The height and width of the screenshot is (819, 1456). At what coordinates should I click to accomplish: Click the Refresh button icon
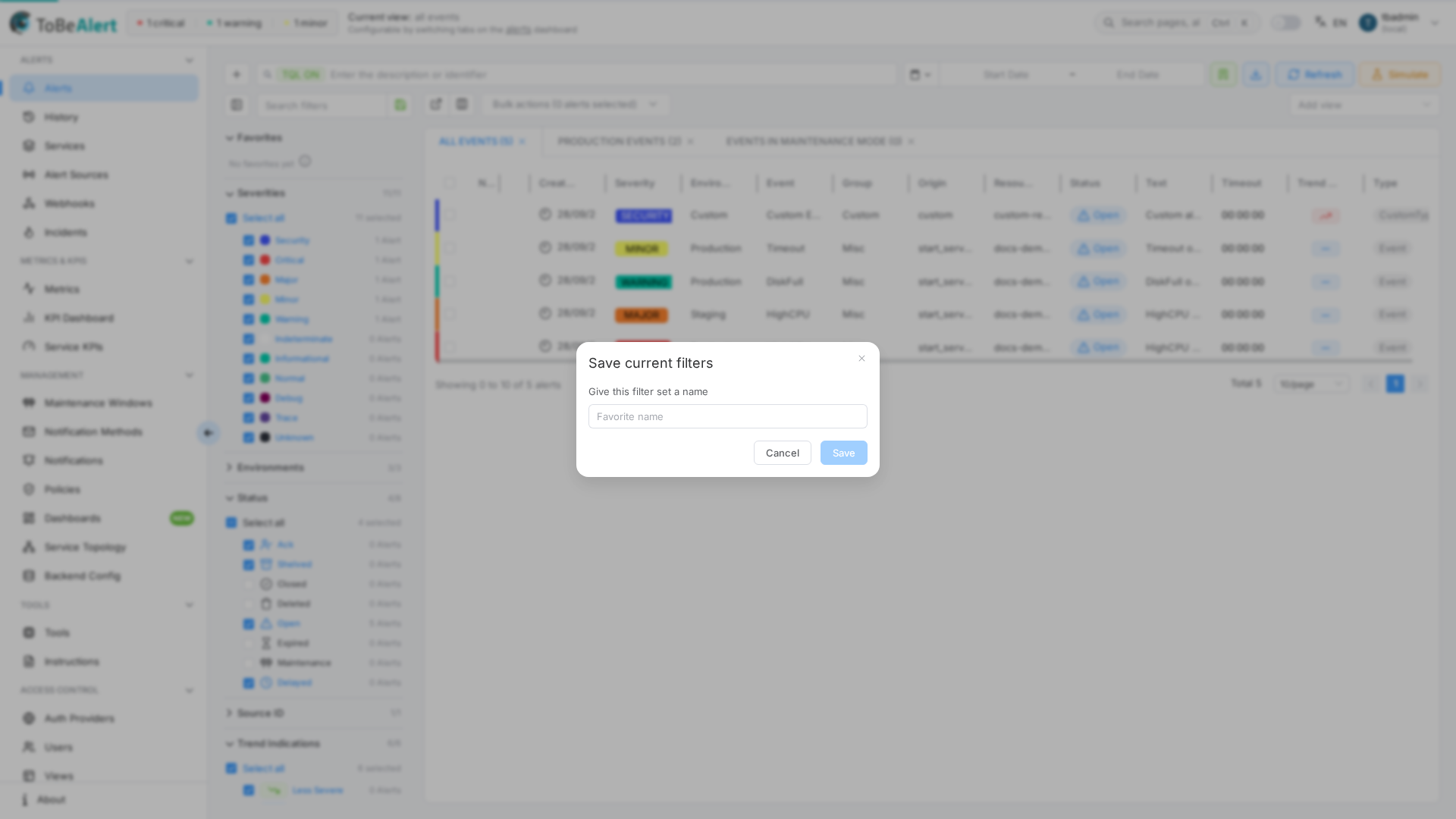point(1294,74)
